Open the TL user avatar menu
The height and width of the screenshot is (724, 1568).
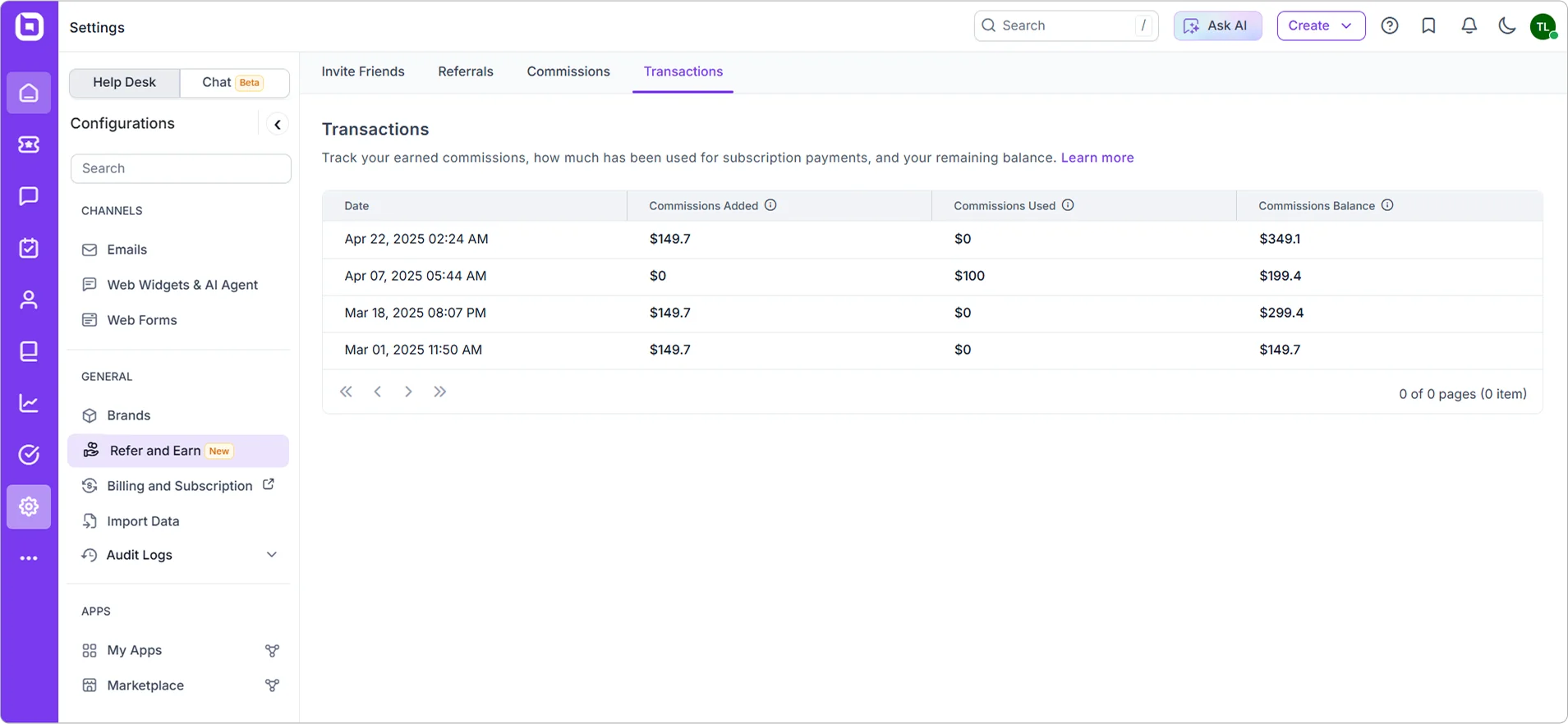coord(1543,26)
